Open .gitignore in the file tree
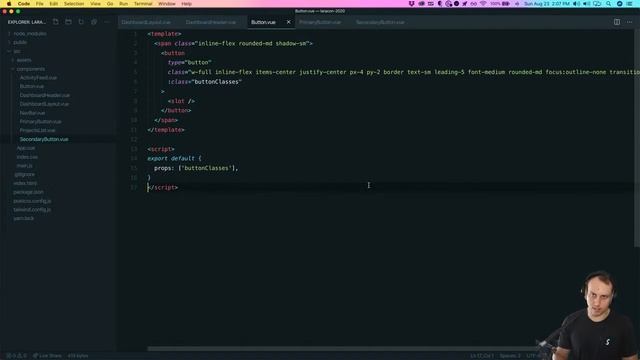This screenshot has width=640, height=360. coord(24,174)
